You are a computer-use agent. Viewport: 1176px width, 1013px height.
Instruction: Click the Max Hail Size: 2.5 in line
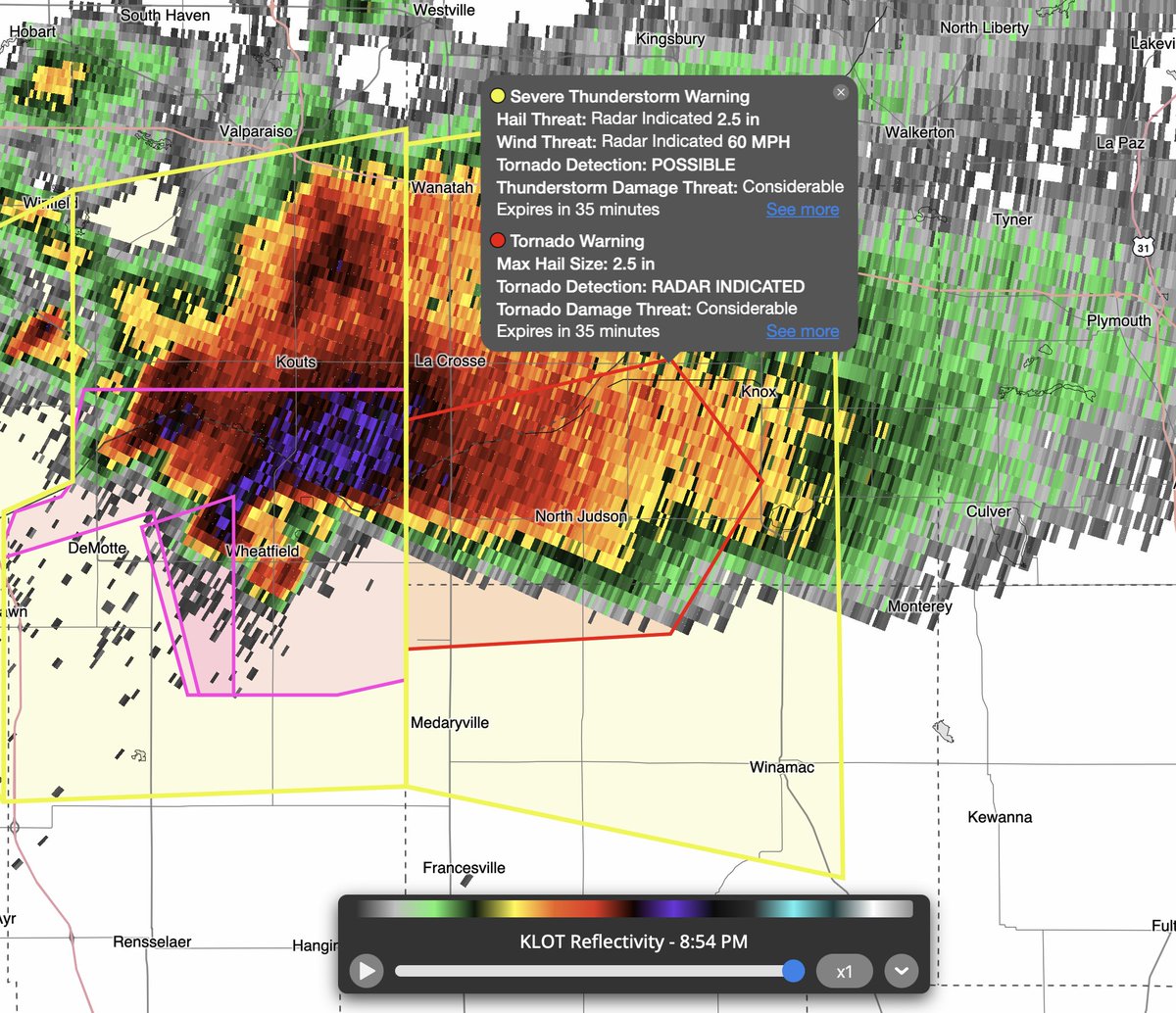pos(575,264)
